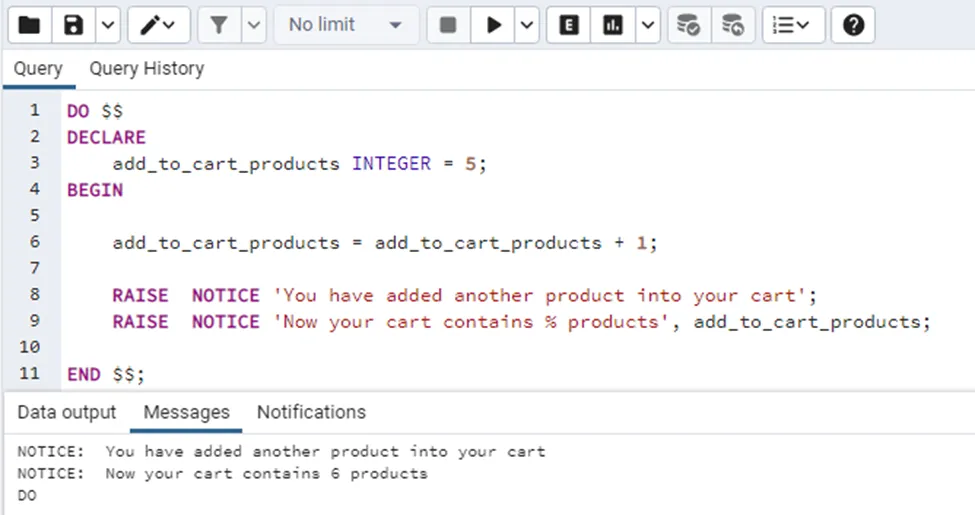Screen dimensions: 975x515
Task: Click the Commit database icon
Action: (688, 25)
